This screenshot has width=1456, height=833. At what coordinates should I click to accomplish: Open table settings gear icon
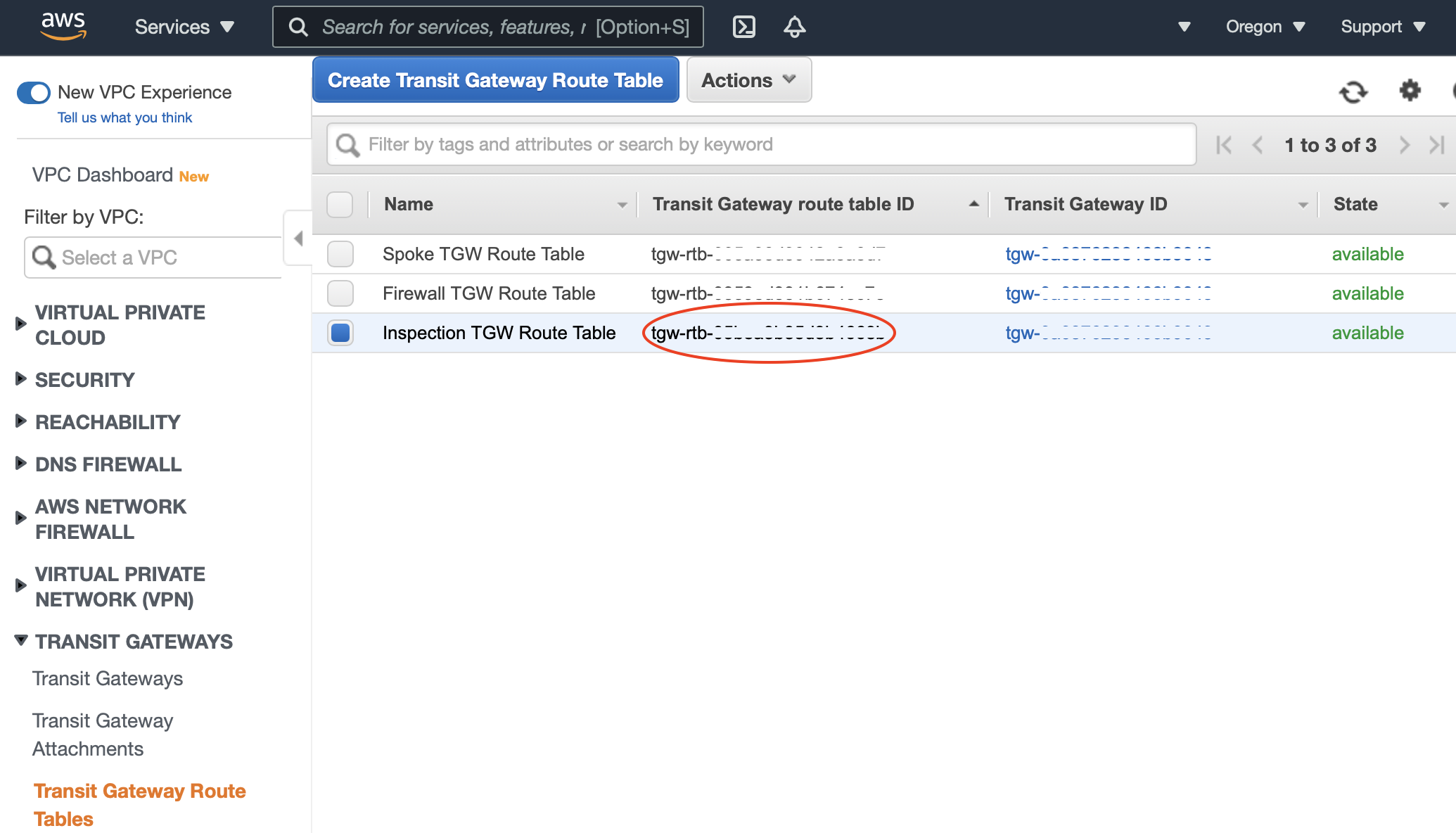tap(1410, 90)
